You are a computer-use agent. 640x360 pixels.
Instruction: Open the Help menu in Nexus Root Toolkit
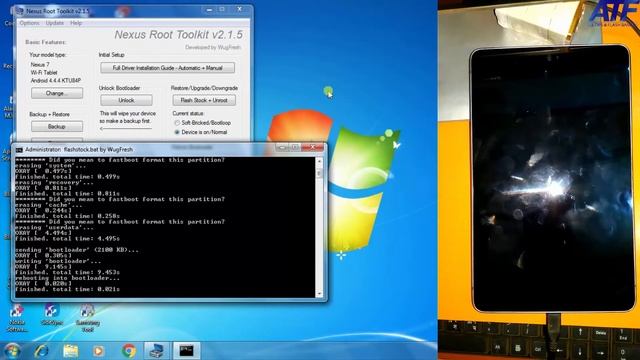76,23
